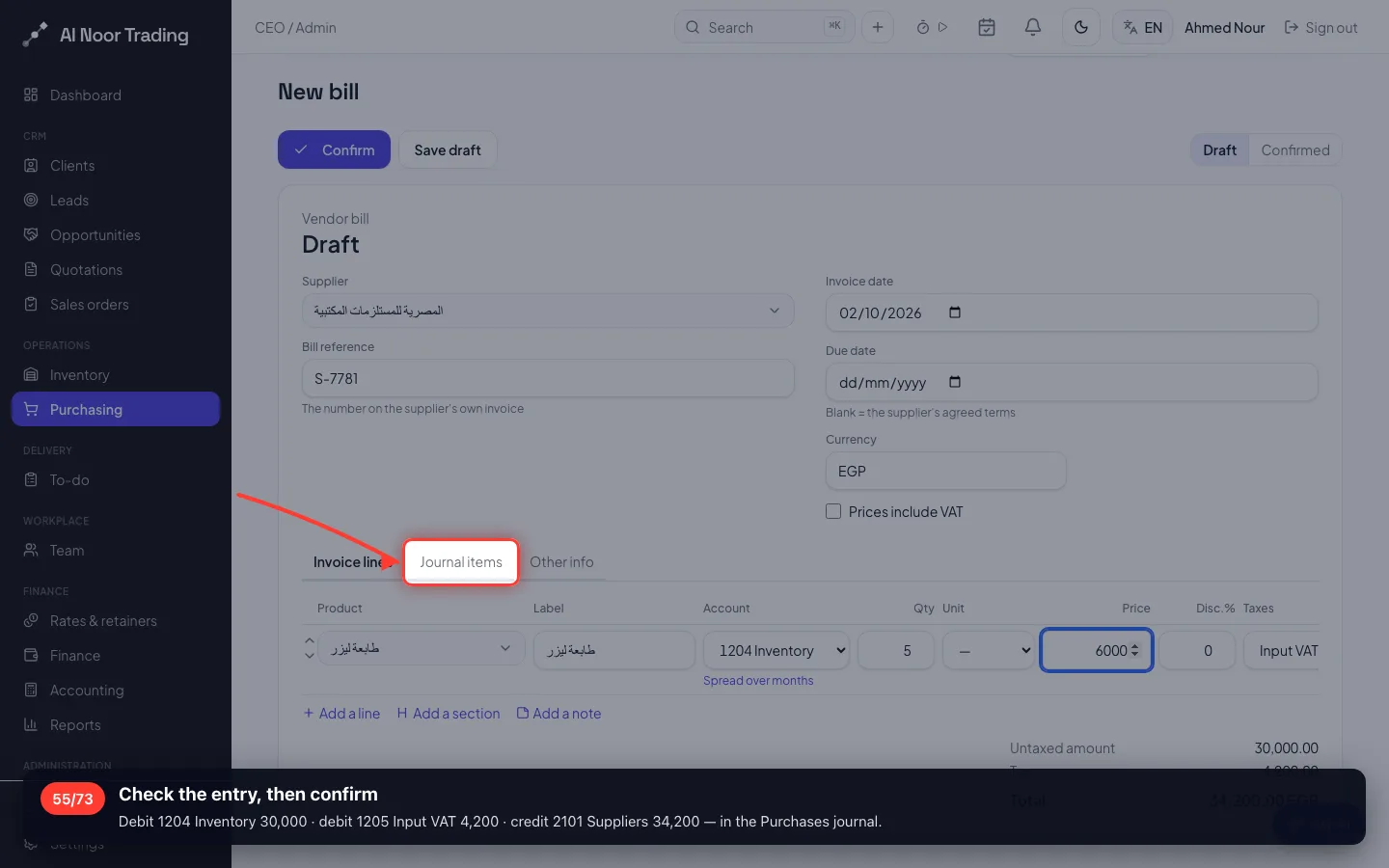Enable Prices include VAT checkbox
The width and height of the screenshot is (1389, 868).
click(x=833, y=511)
